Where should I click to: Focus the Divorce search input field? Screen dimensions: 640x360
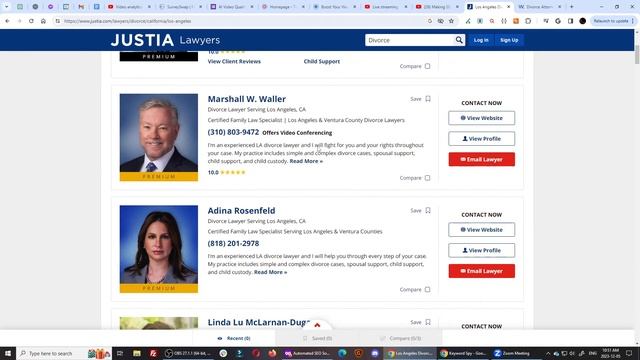pos(410,40)
